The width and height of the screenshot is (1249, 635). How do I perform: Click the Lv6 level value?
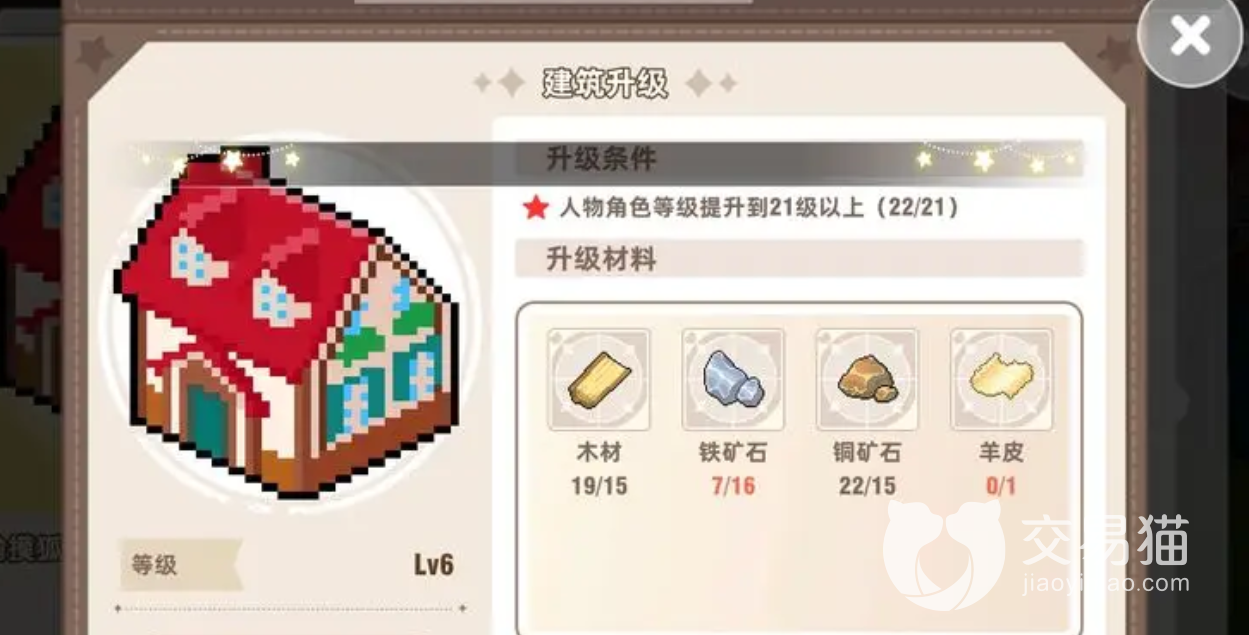pos(434,565)
